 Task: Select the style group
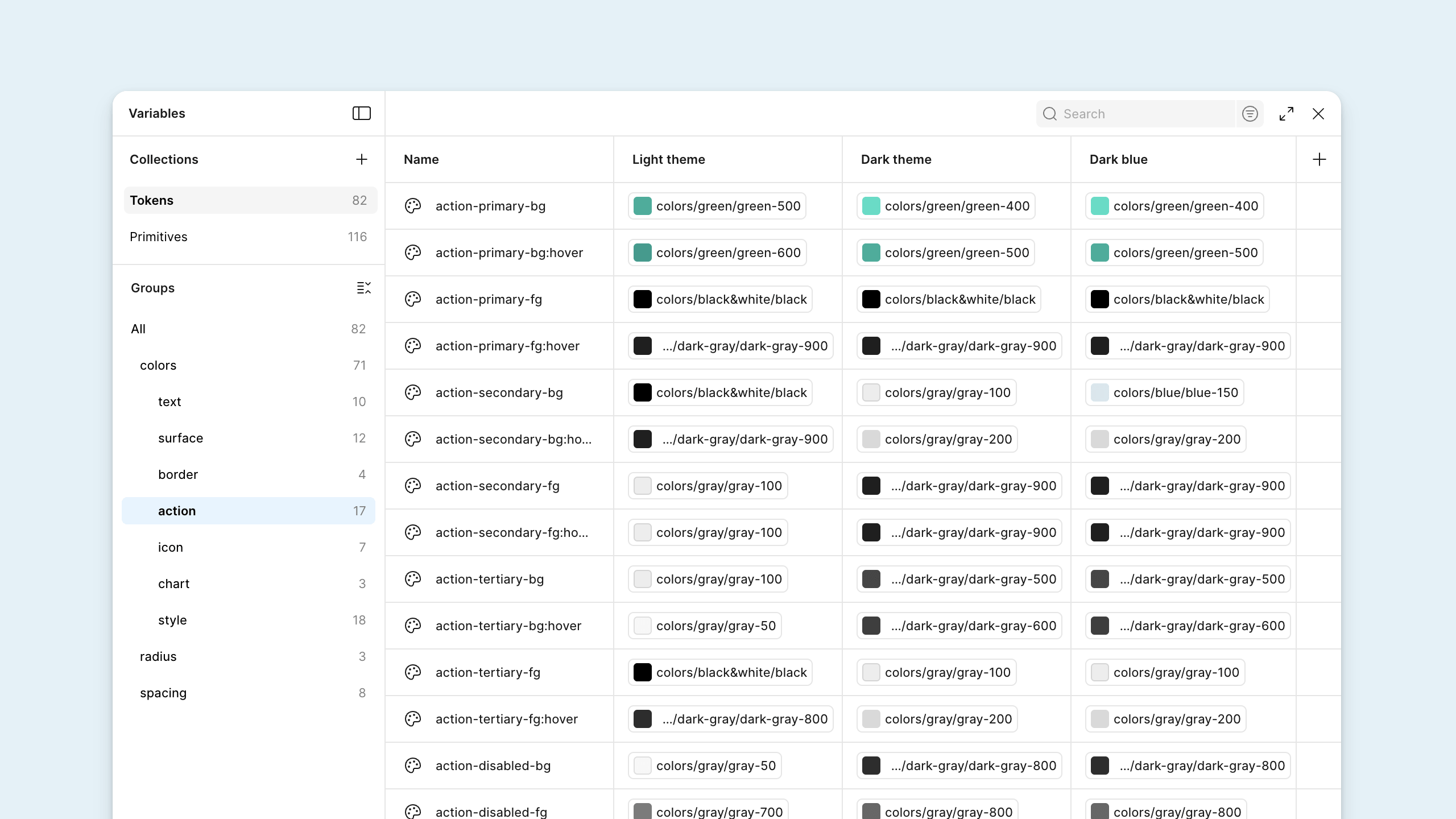(x=172, y=619)
